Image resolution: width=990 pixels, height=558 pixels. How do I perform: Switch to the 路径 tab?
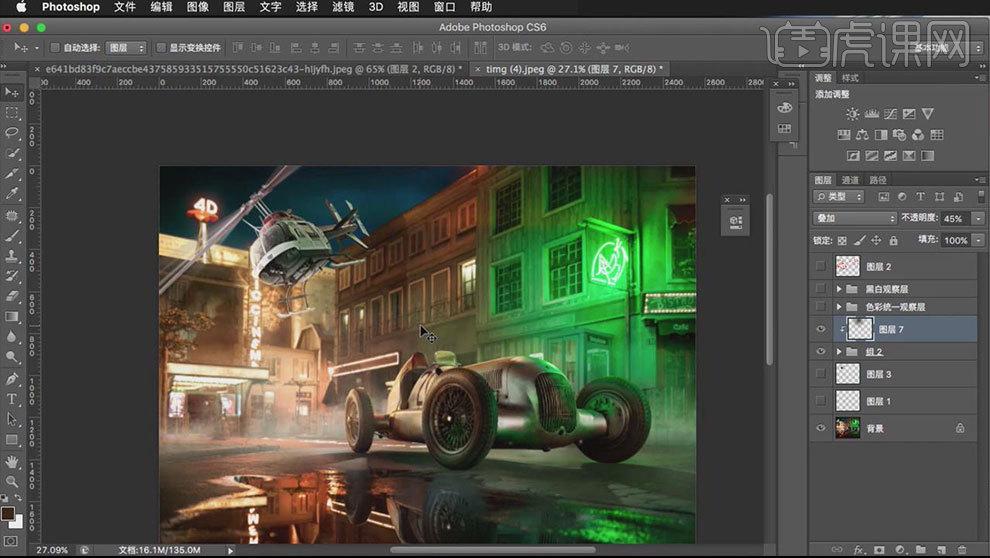point(878,180)
